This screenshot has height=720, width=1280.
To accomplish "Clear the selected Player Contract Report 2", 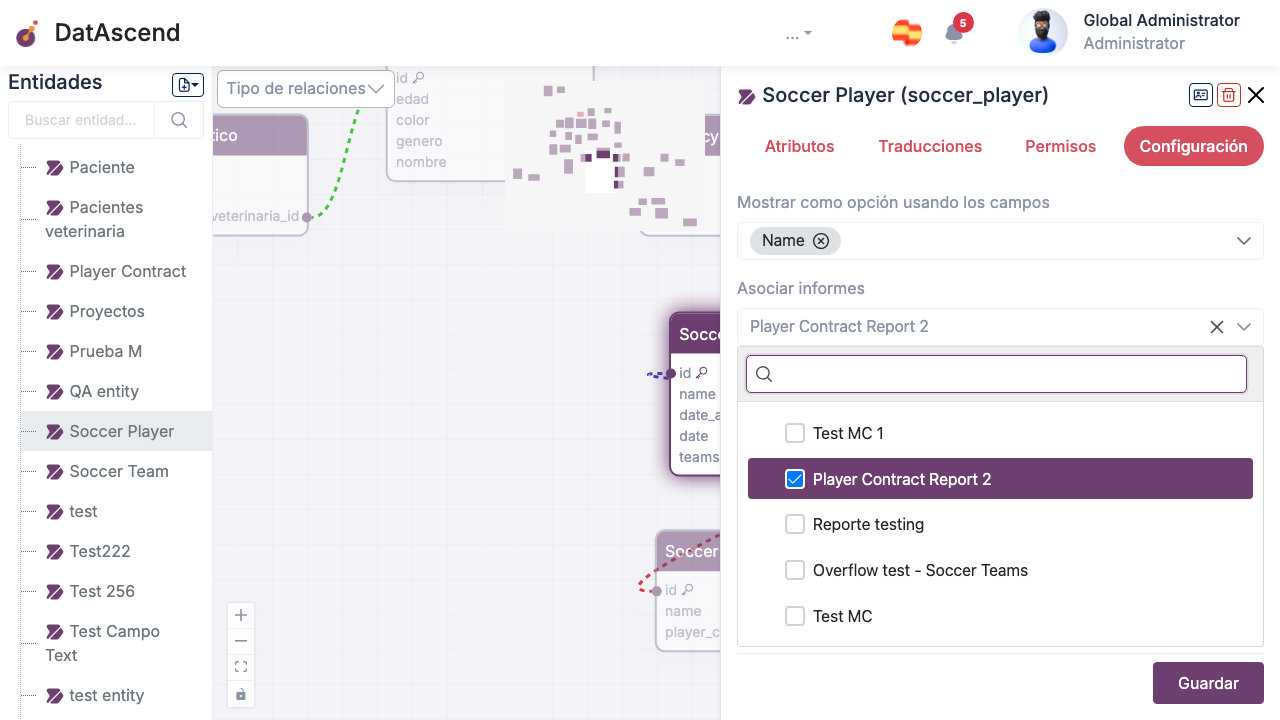I will pyautogui.click(x=1216, y=327).
